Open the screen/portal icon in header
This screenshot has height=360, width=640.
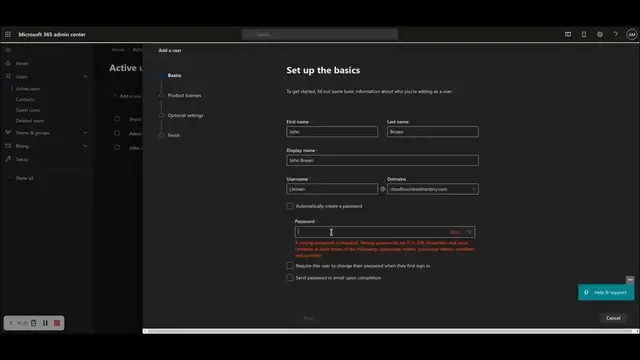pyautogui.click(x=568, y=34)
